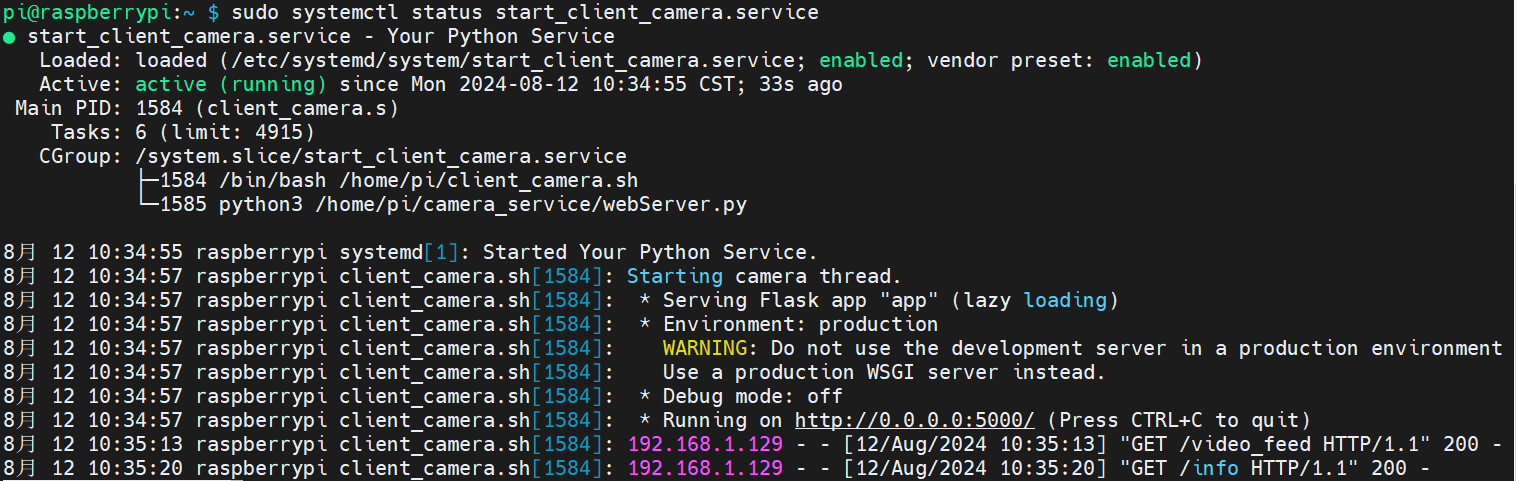The image size is (1516, 481).
Task: Click the blue "loading" word in Flask line
Action: click(x=1065, y=300)
